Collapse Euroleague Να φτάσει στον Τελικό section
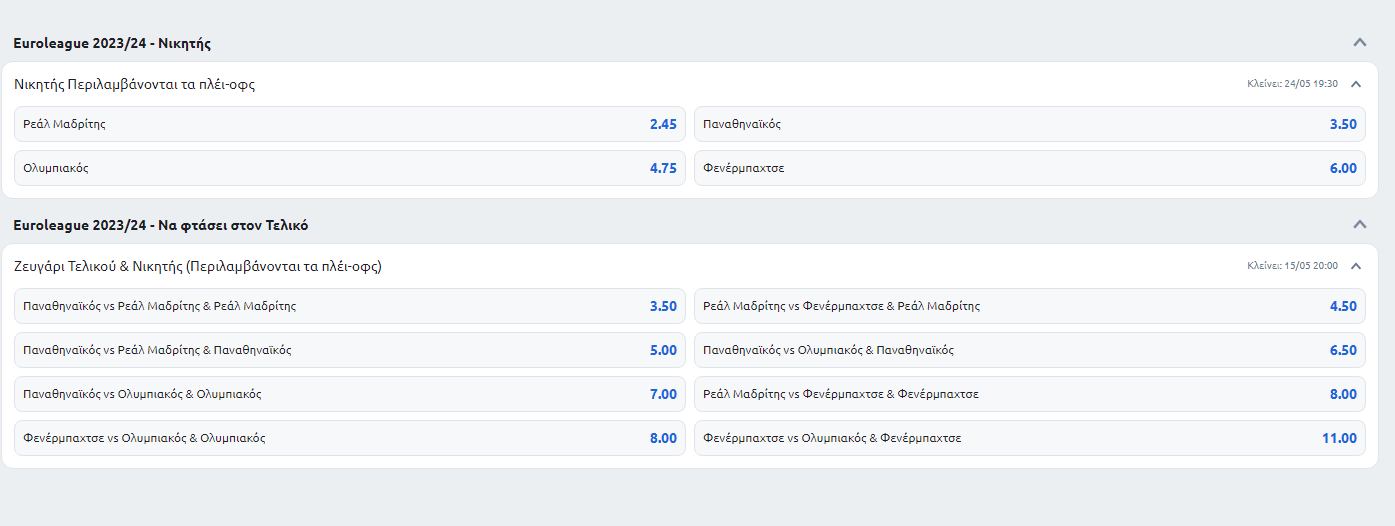This screenshot has height=526, width=1395. (x=1359, y=224)
